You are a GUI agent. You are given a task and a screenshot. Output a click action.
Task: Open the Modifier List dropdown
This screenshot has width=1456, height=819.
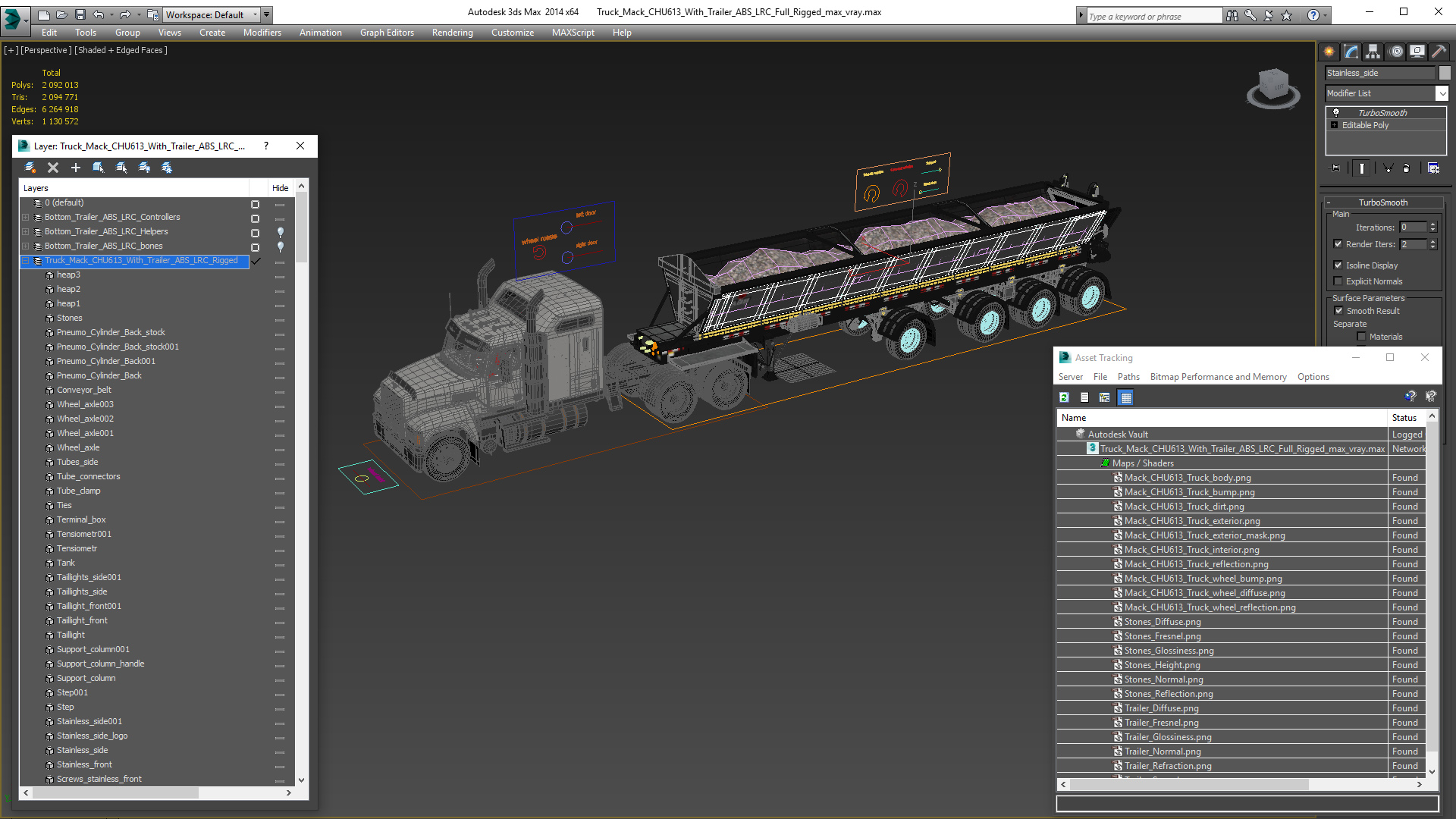1442,93
